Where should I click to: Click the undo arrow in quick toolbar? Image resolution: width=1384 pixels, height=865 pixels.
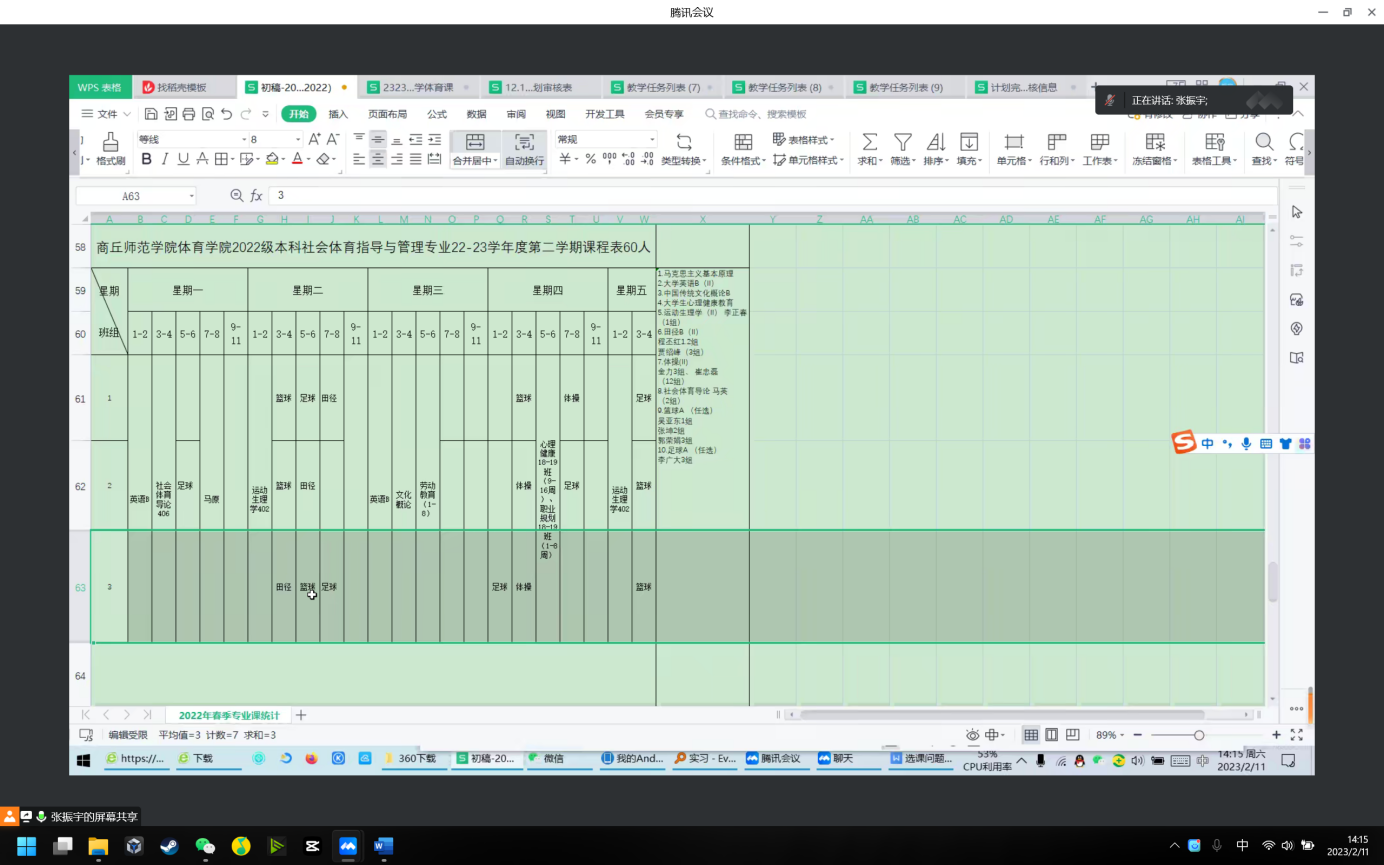[x=227, y=114]
